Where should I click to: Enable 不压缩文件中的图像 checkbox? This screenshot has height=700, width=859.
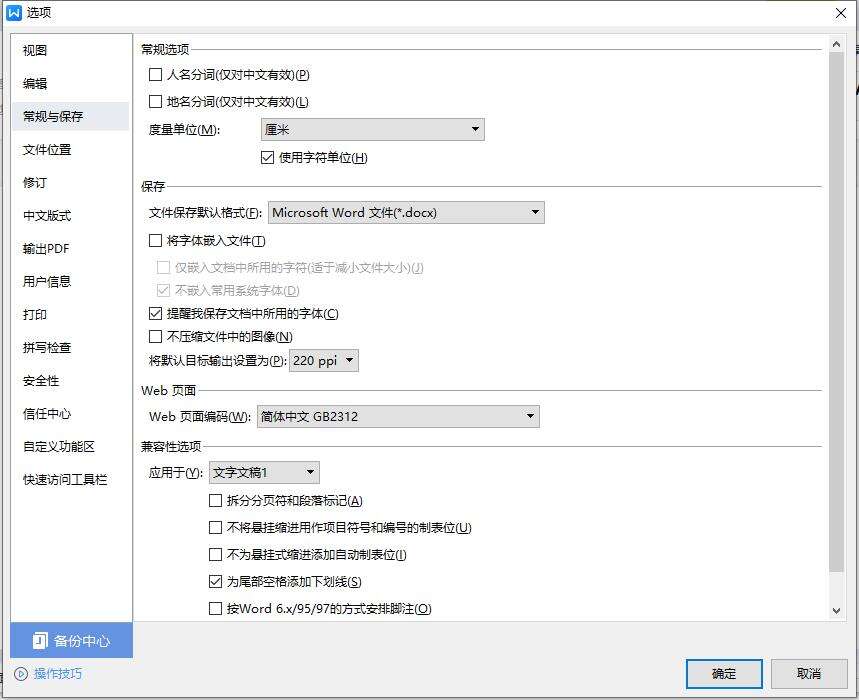tap(156, 336)
